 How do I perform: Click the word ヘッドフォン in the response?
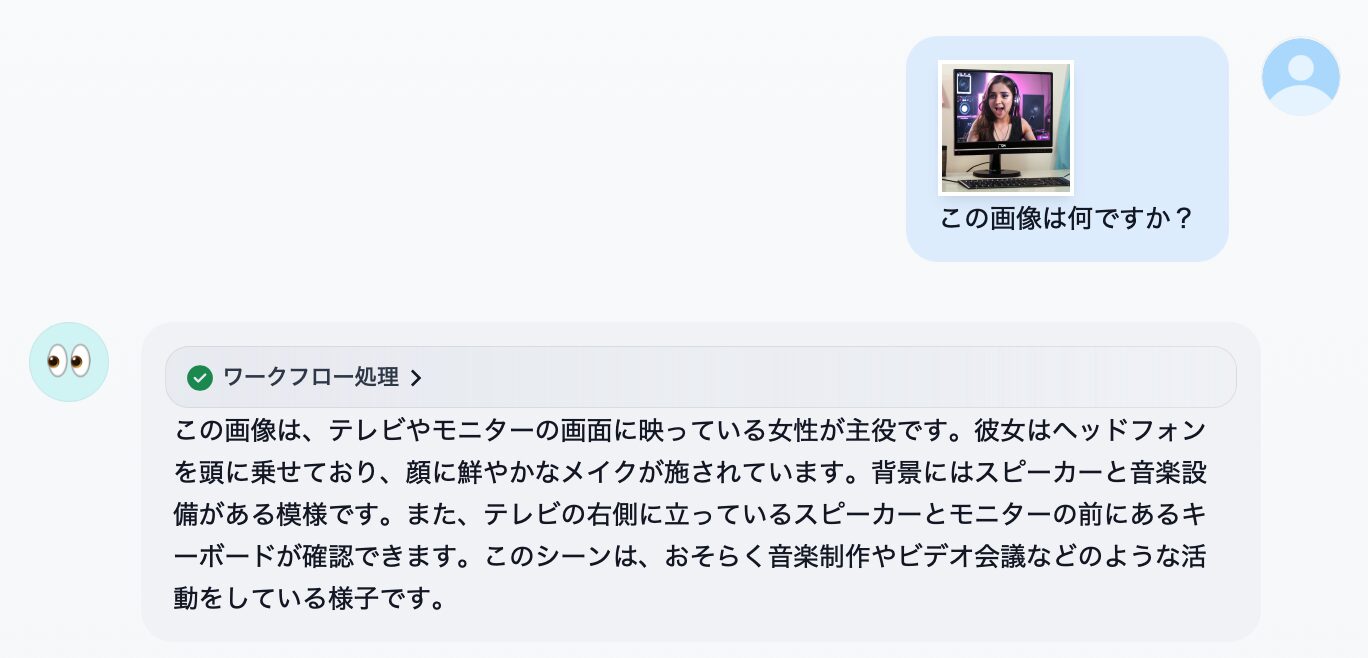pos(1128,431)
